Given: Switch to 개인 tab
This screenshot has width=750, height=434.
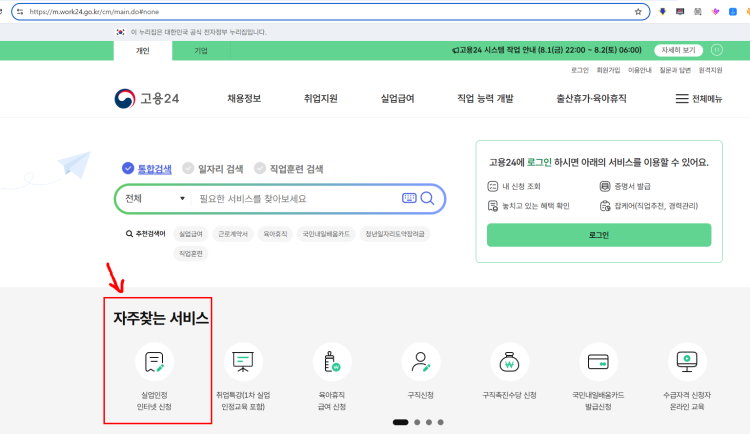Looking at the screenshot, I should [143, 51].
